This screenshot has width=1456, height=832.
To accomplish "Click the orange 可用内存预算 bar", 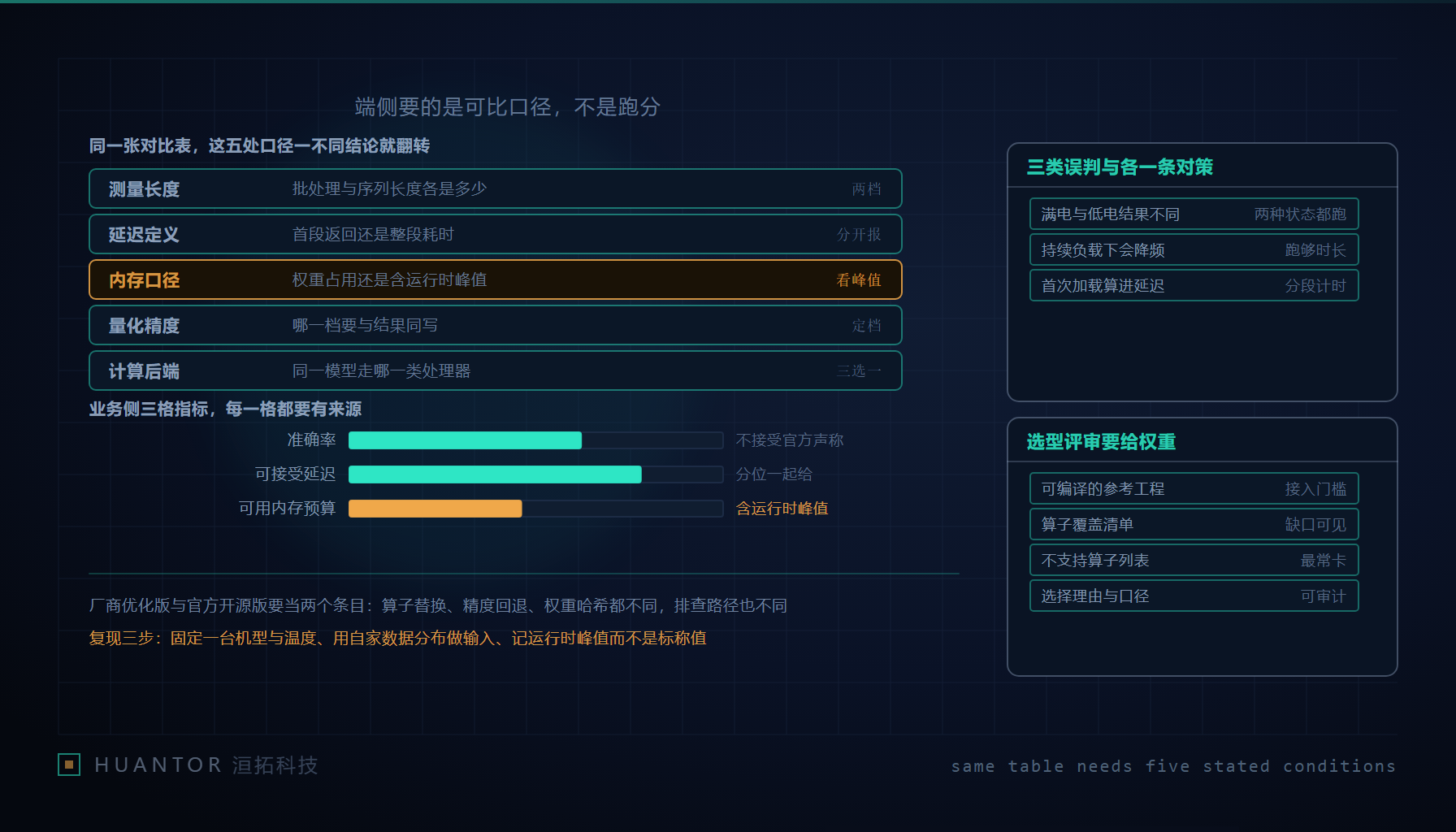I will click(435, 509).
